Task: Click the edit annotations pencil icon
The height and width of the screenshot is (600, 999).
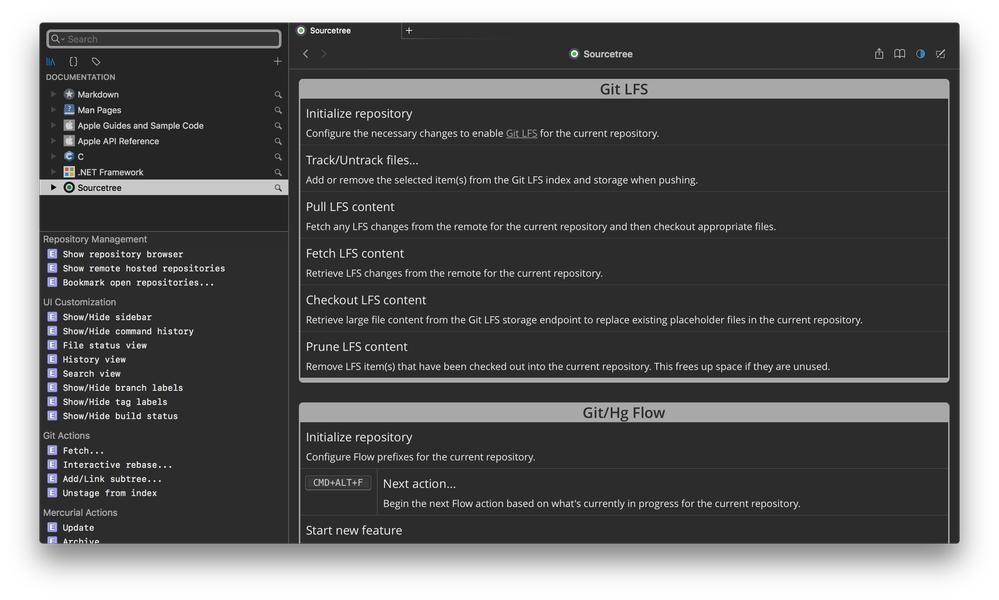Action: 940,54
